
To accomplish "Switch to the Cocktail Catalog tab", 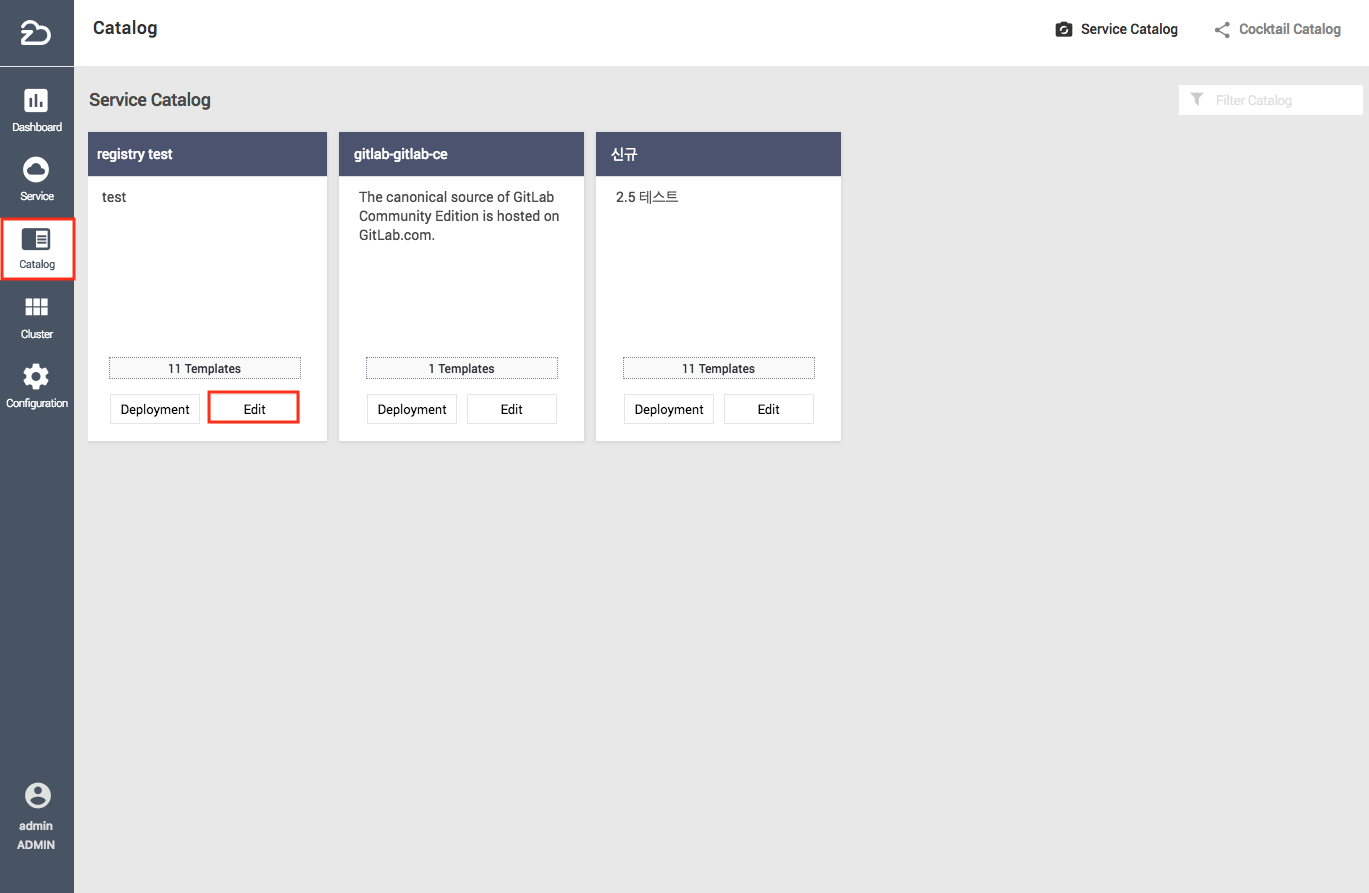I will tap(1277, 30).
